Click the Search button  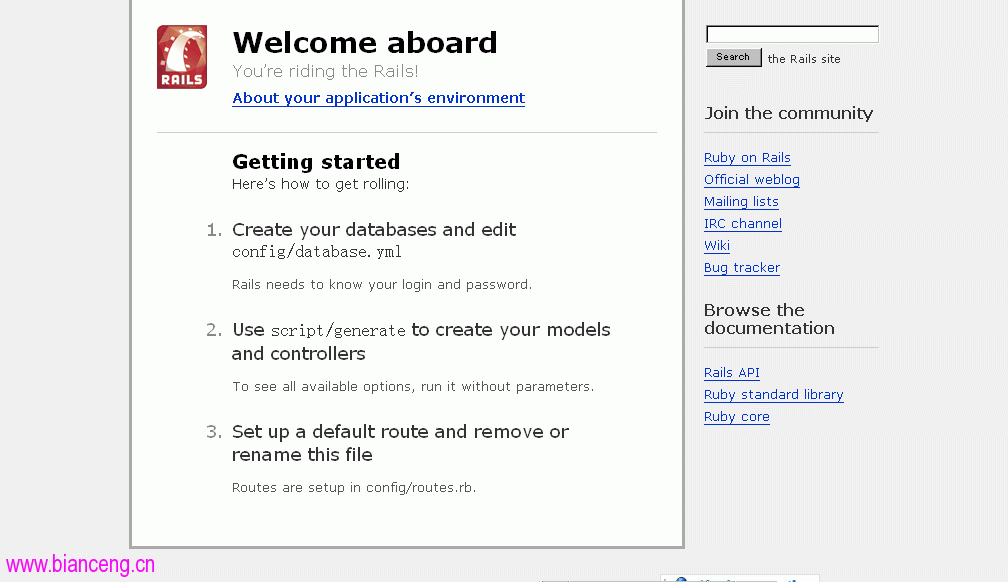click(x=734, y=57)
